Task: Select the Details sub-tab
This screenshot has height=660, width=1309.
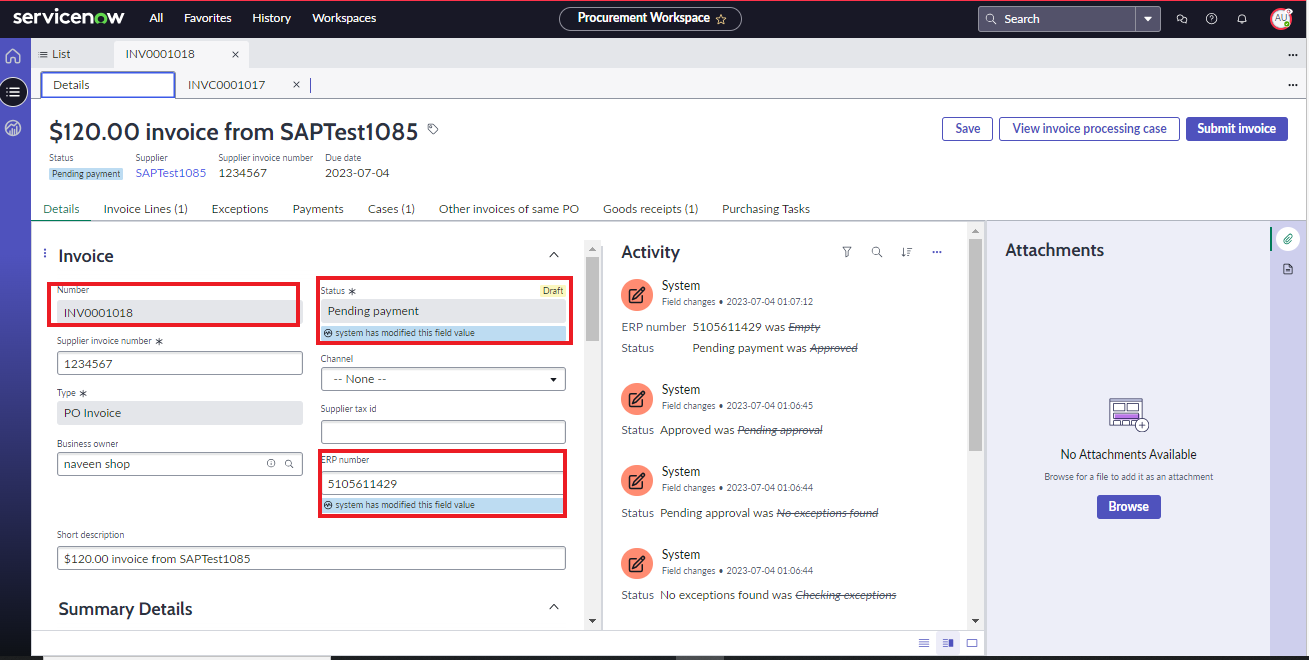Action: pos(108,85)
